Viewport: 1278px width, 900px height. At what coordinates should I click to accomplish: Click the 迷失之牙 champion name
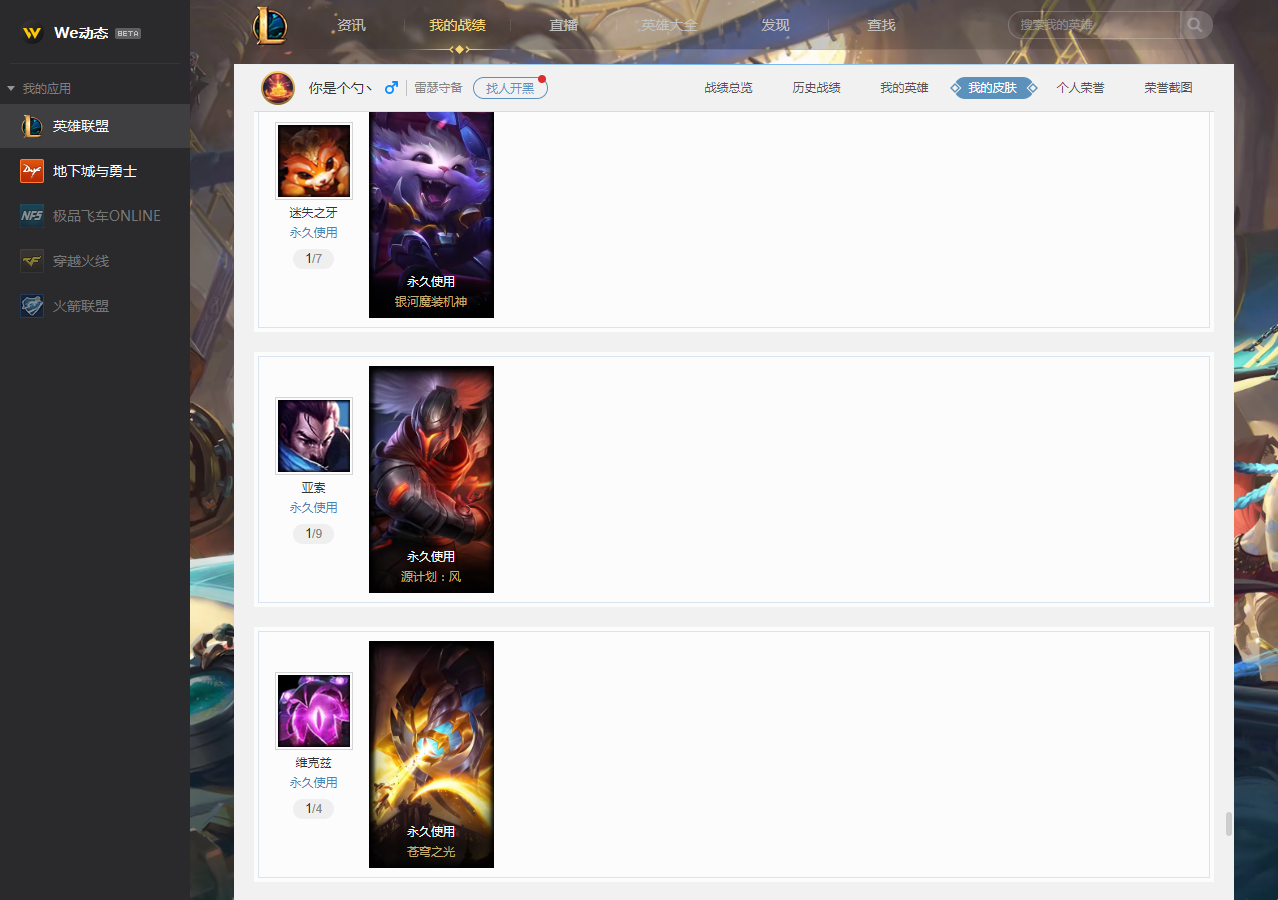click(314, 213)
